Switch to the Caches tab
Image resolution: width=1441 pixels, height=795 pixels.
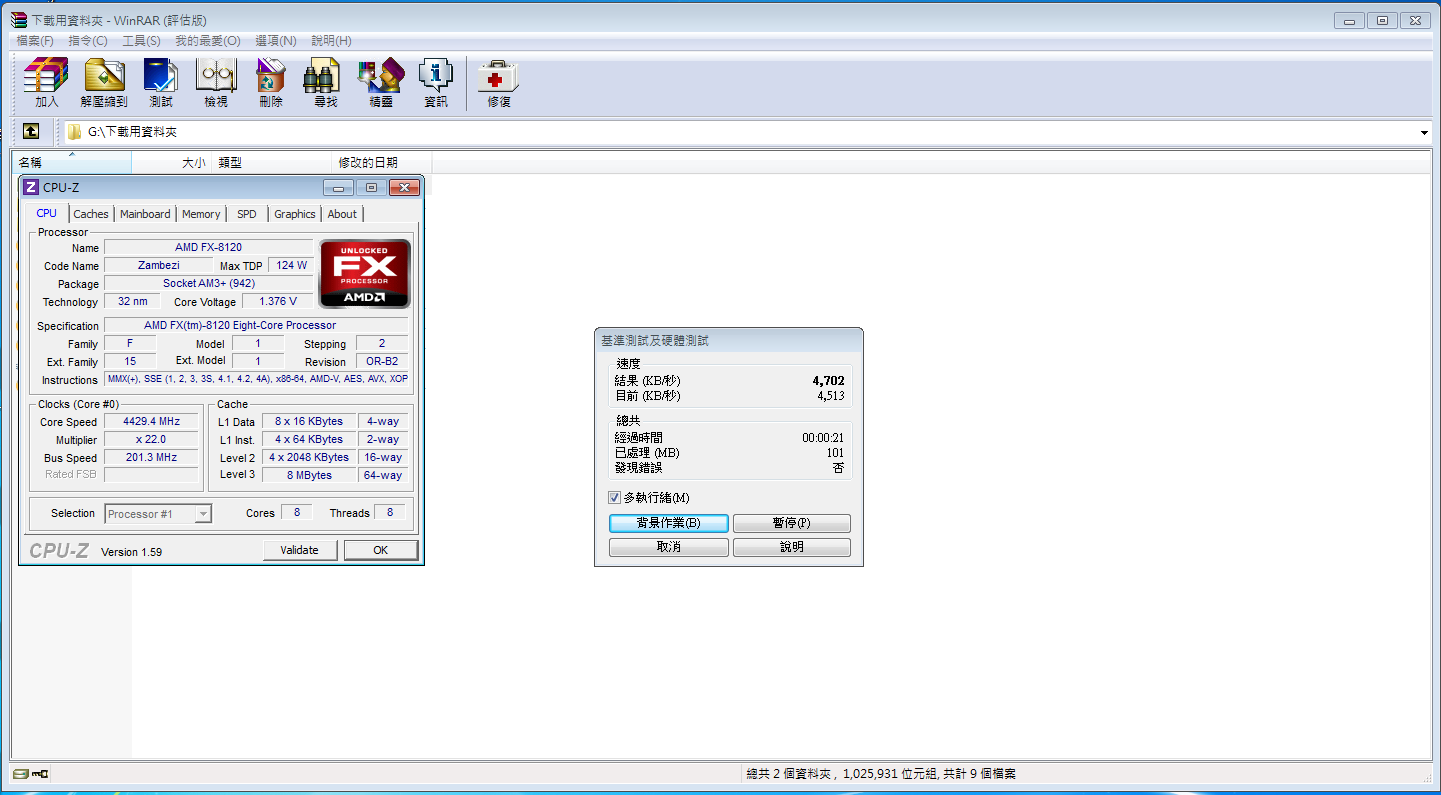pyautogui.click(x=91, y=214)
